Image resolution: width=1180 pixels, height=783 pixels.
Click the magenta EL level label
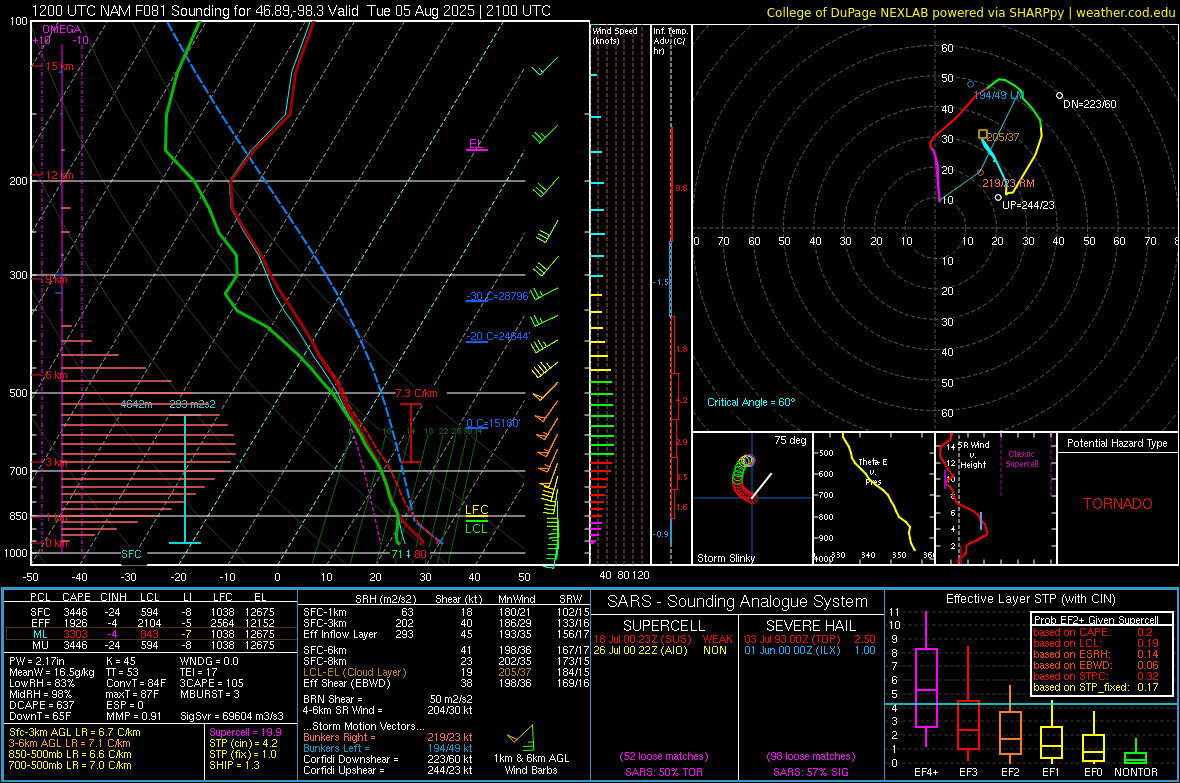476,143
